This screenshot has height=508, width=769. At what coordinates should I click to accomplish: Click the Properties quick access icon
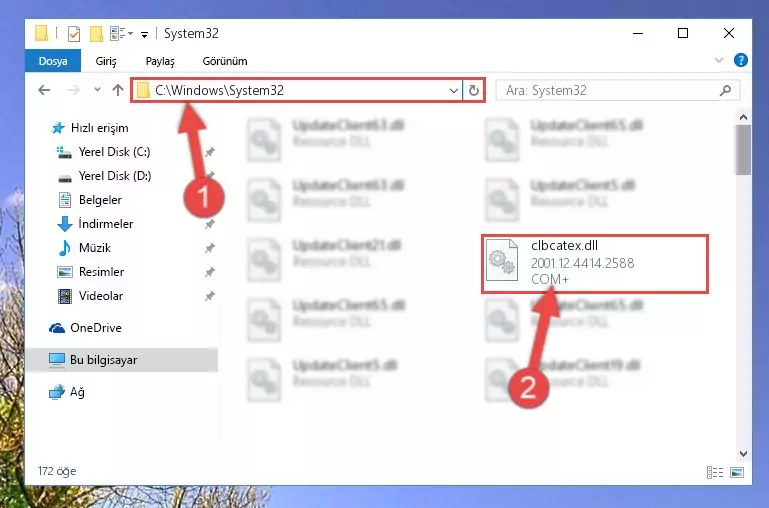click(x=74, y=34)
